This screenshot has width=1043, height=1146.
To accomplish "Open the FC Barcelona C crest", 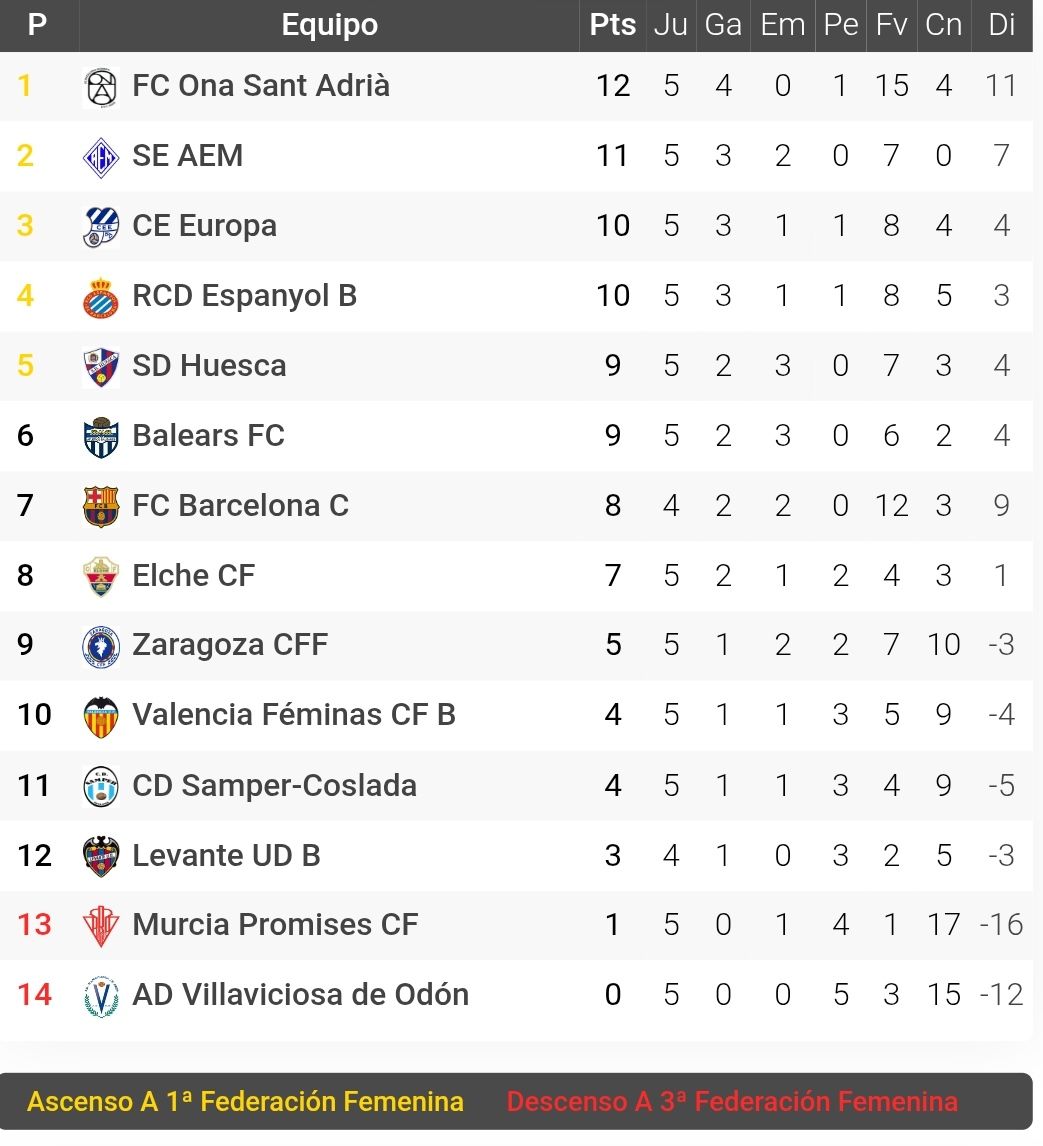I will 101,506.
